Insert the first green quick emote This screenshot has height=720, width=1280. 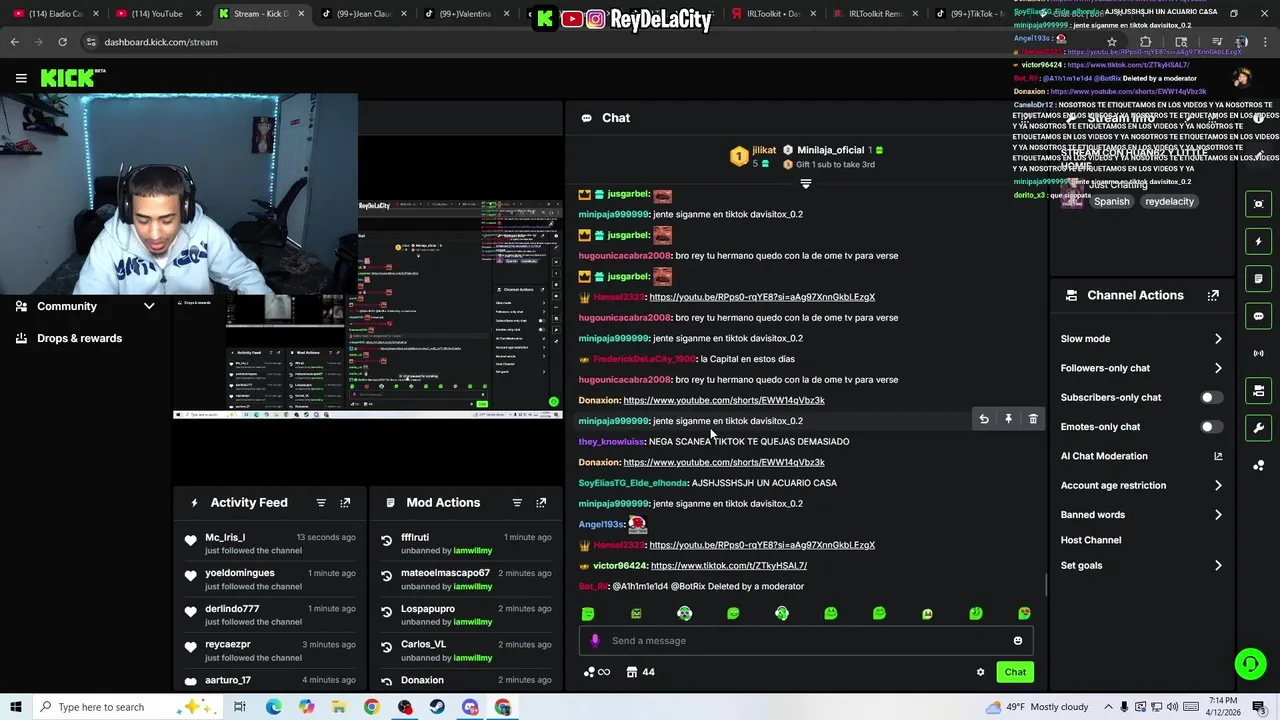click(588, 613)
